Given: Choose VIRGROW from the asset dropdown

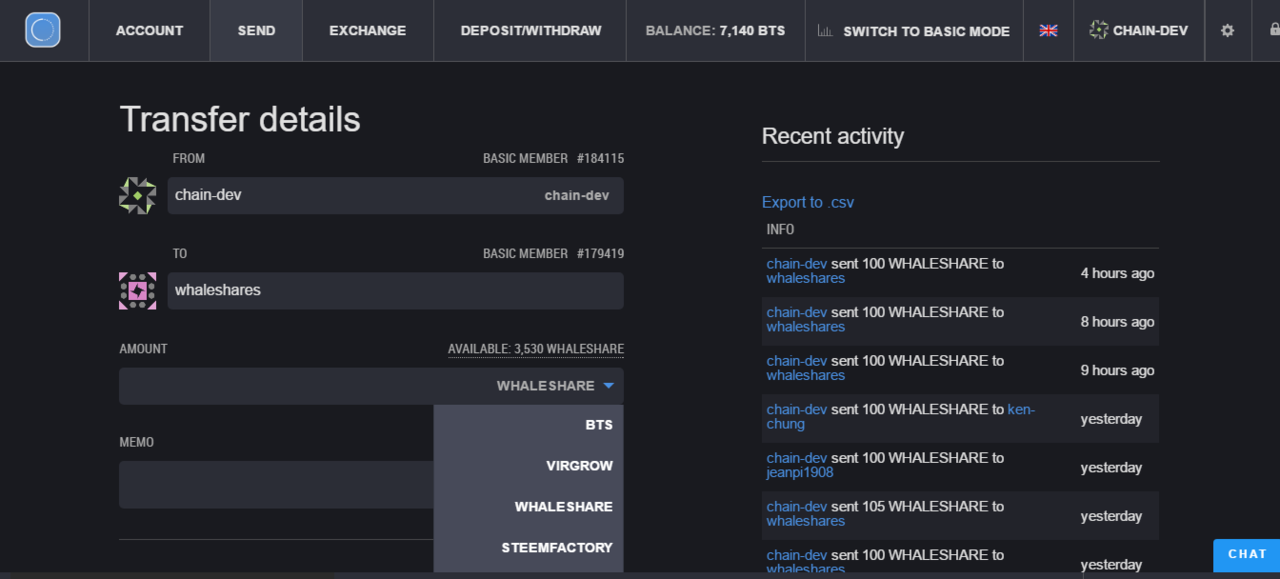Looking at the screenshot, I should click(529, 466).
